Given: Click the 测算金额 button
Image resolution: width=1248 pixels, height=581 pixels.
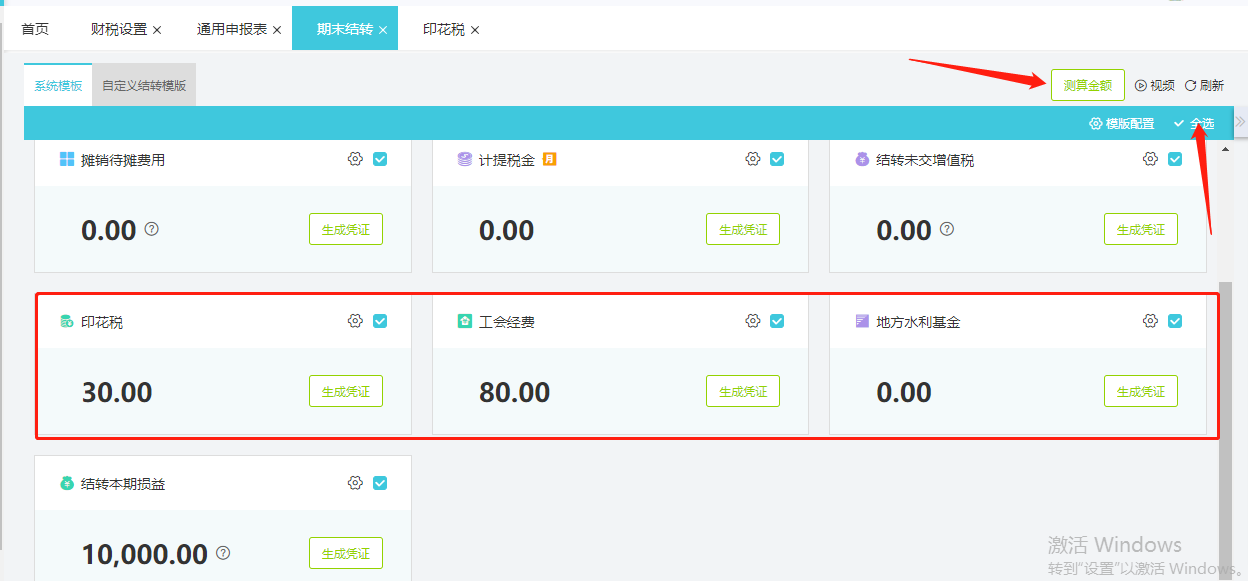Looking at the screenshot, I should pos(1087,86).
